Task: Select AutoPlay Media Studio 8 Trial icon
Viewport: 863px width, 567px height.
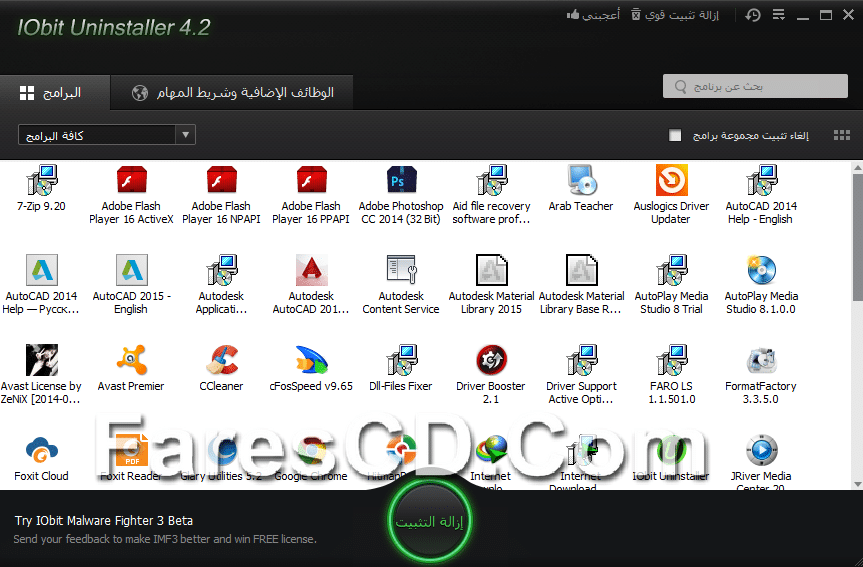Action: tap(671, 270)
